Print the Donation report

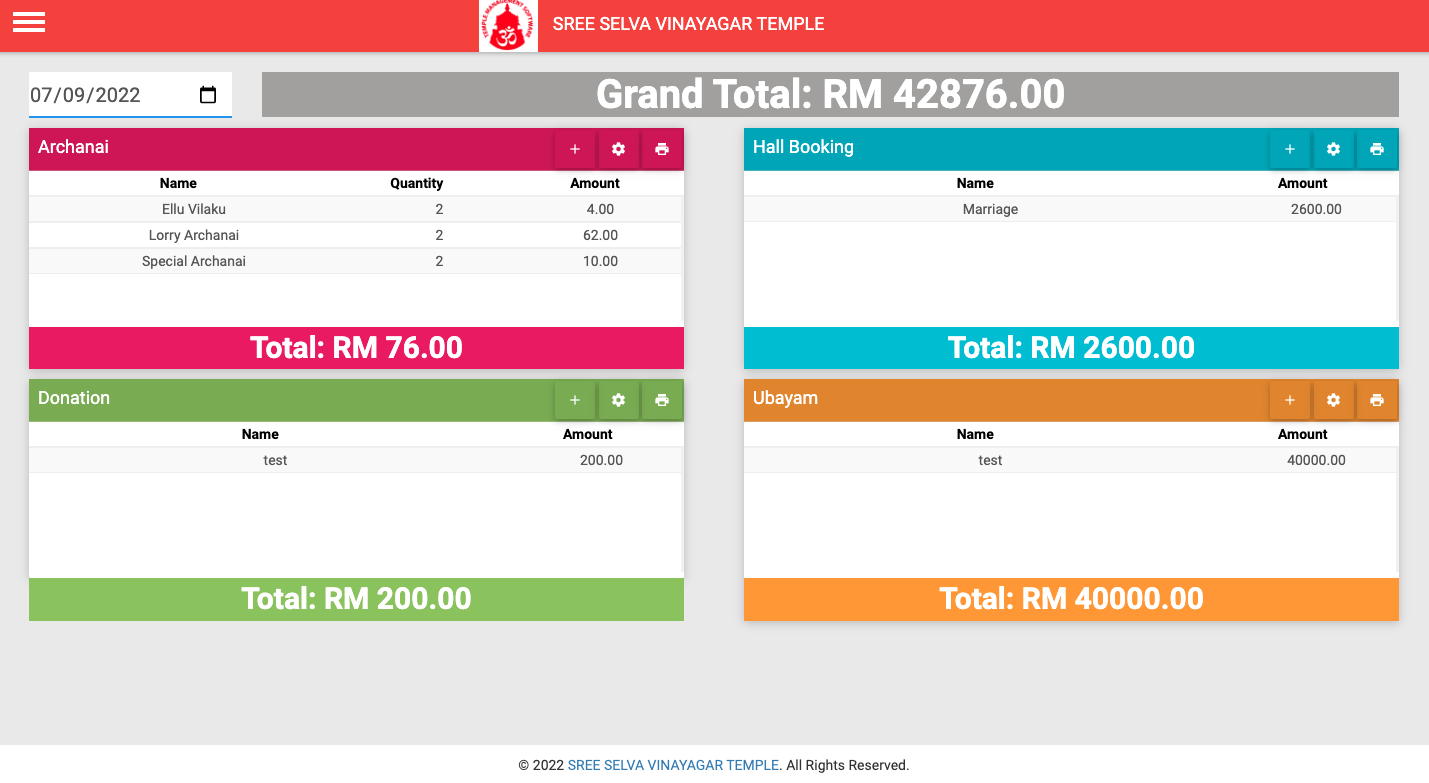pyautogui.click(x=661, y=400)
